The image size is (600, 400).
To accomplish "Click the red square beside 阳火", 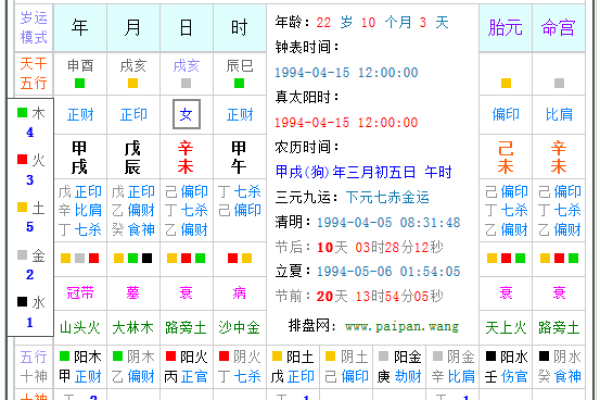I will coord(171,356).
